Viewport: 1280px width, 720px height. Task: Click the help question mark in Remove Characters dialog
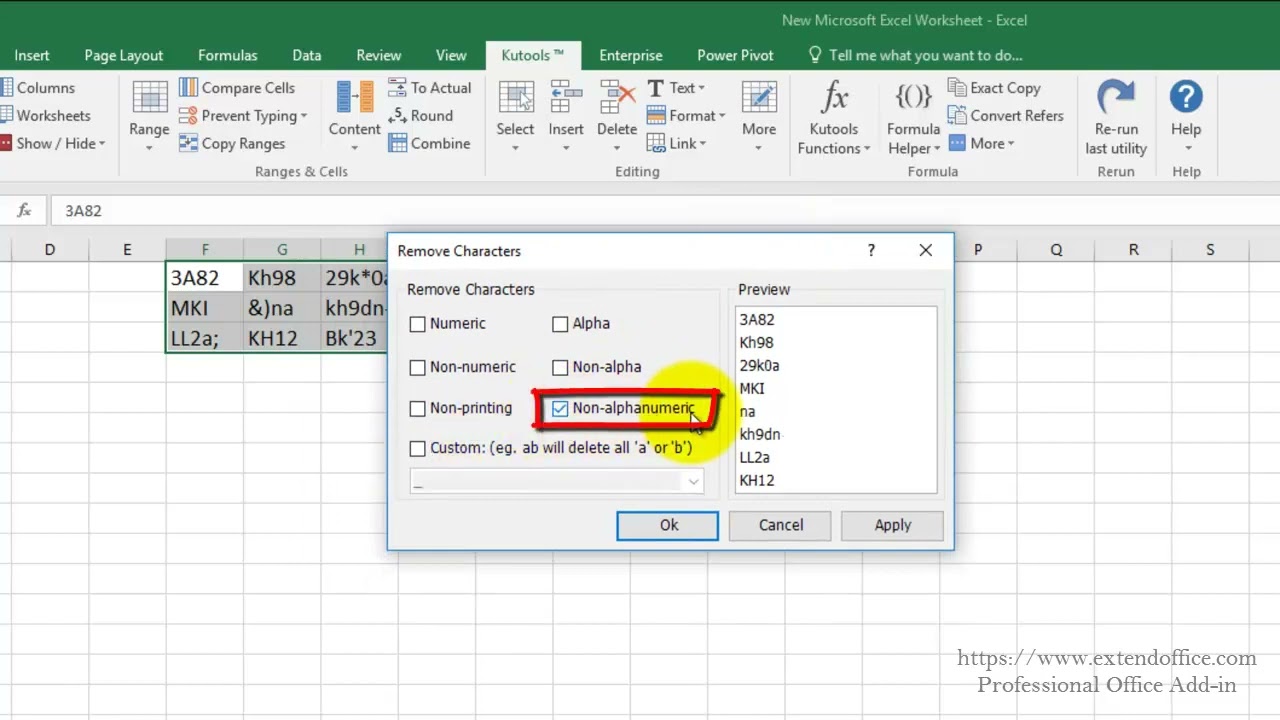(x=871, y=250)
